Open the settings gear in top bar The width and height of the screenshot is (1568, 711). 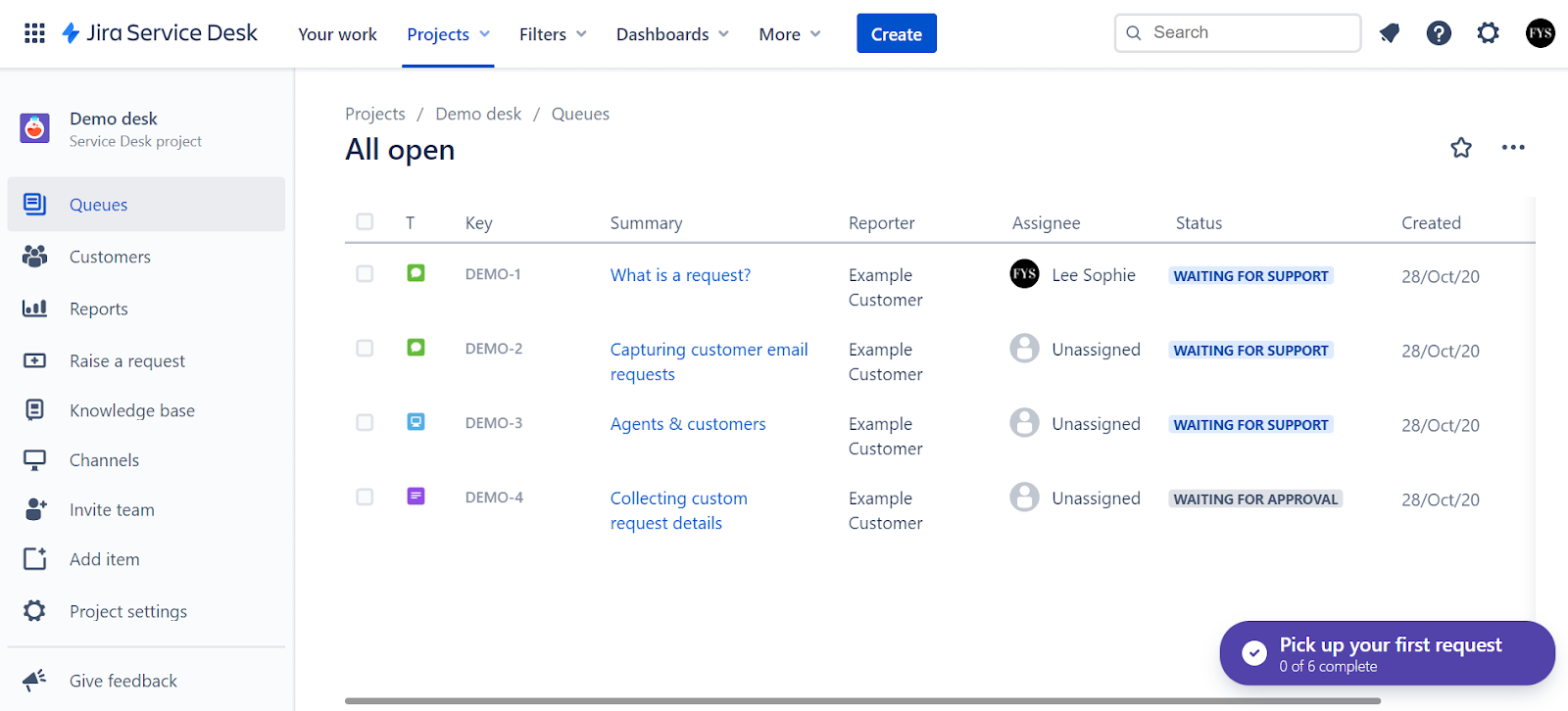[x=1488, y=33]
